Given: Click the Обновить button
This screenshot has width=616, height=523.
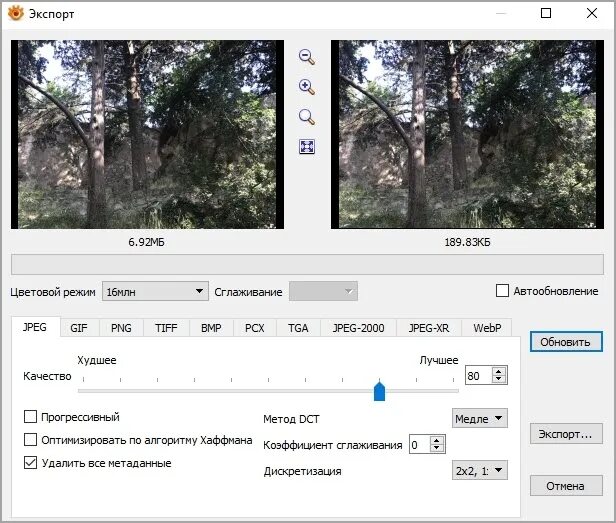Looking at the screenshot, I should pyautogui.click(x=566, y=342).
